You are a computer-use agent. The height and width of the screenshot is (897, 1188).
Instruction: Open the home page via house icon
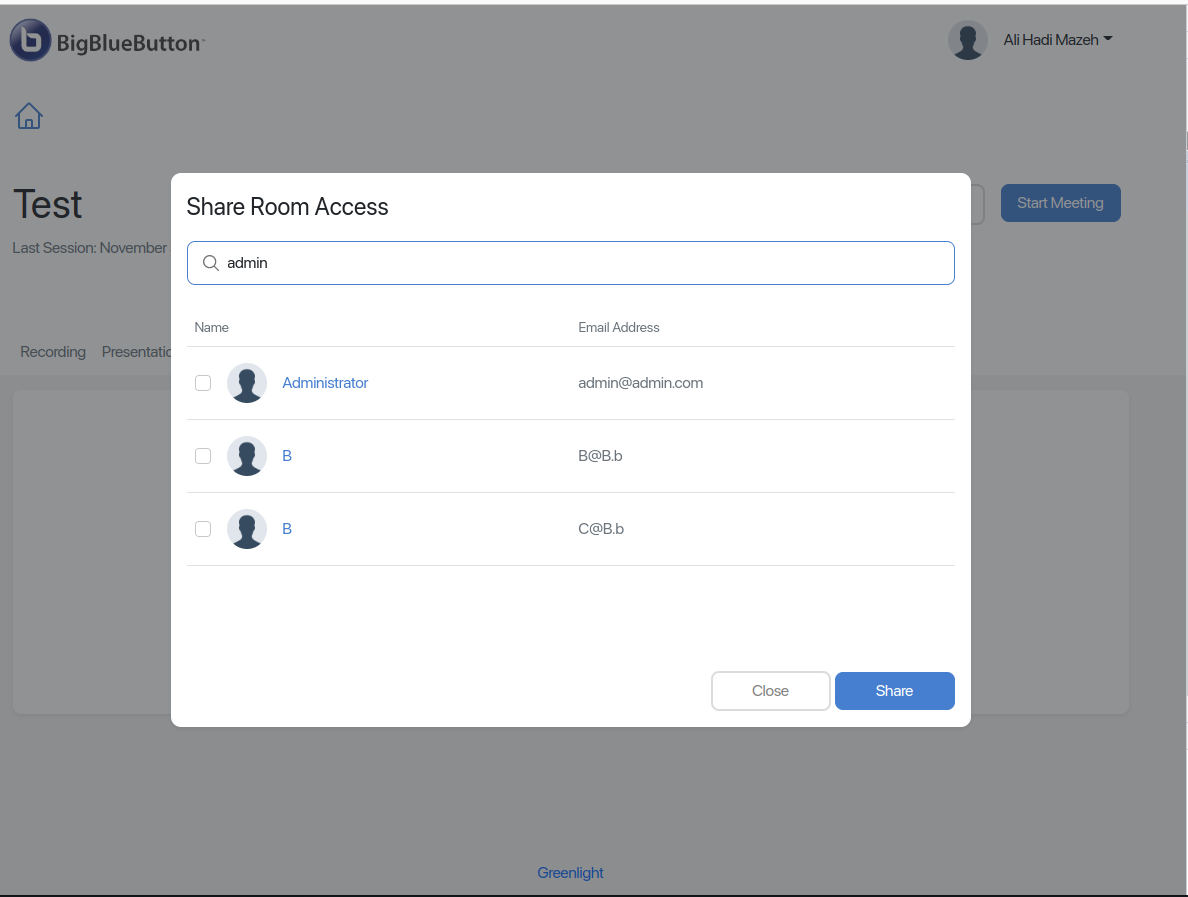[x=28, y=116]
